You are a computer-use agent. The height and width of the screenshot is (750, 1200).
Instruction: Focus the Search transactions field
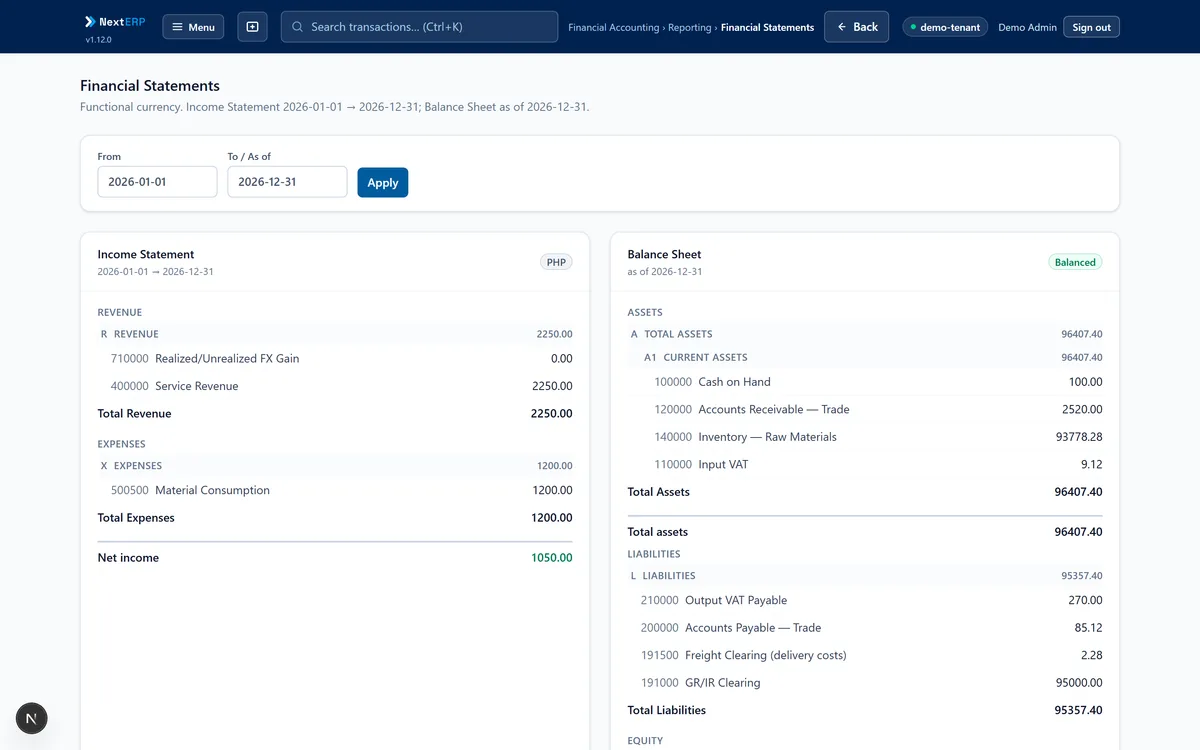(419, 27)
